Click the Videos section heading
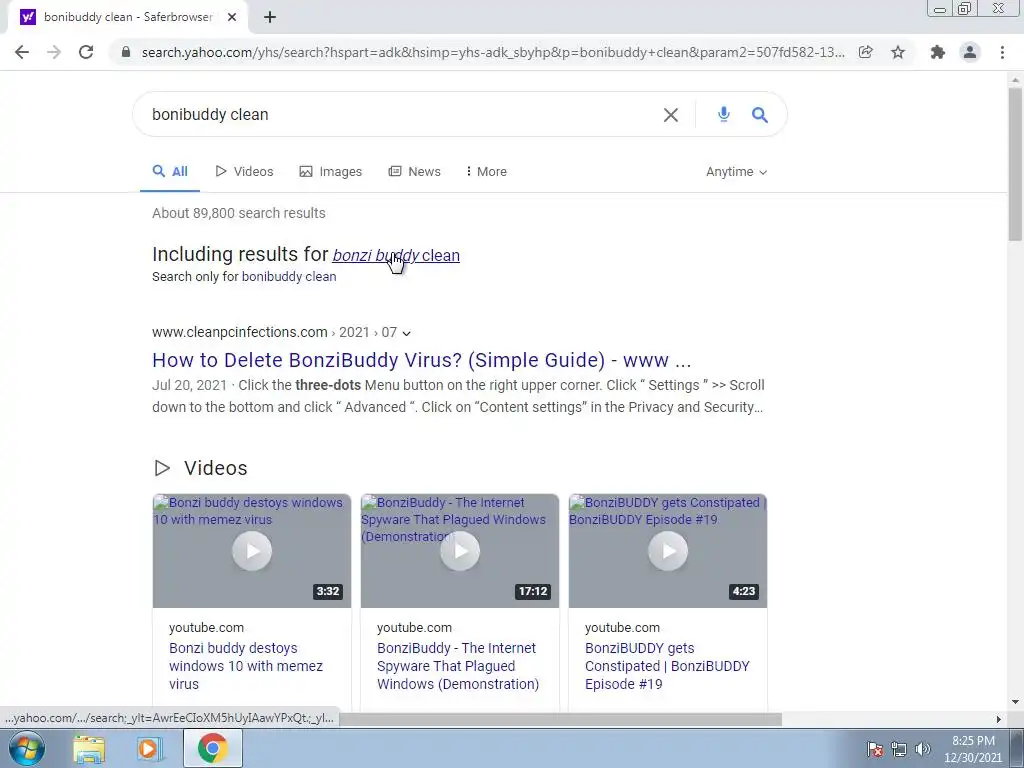This screenshot has width=1024, height=768. click(x=216, y=468)
